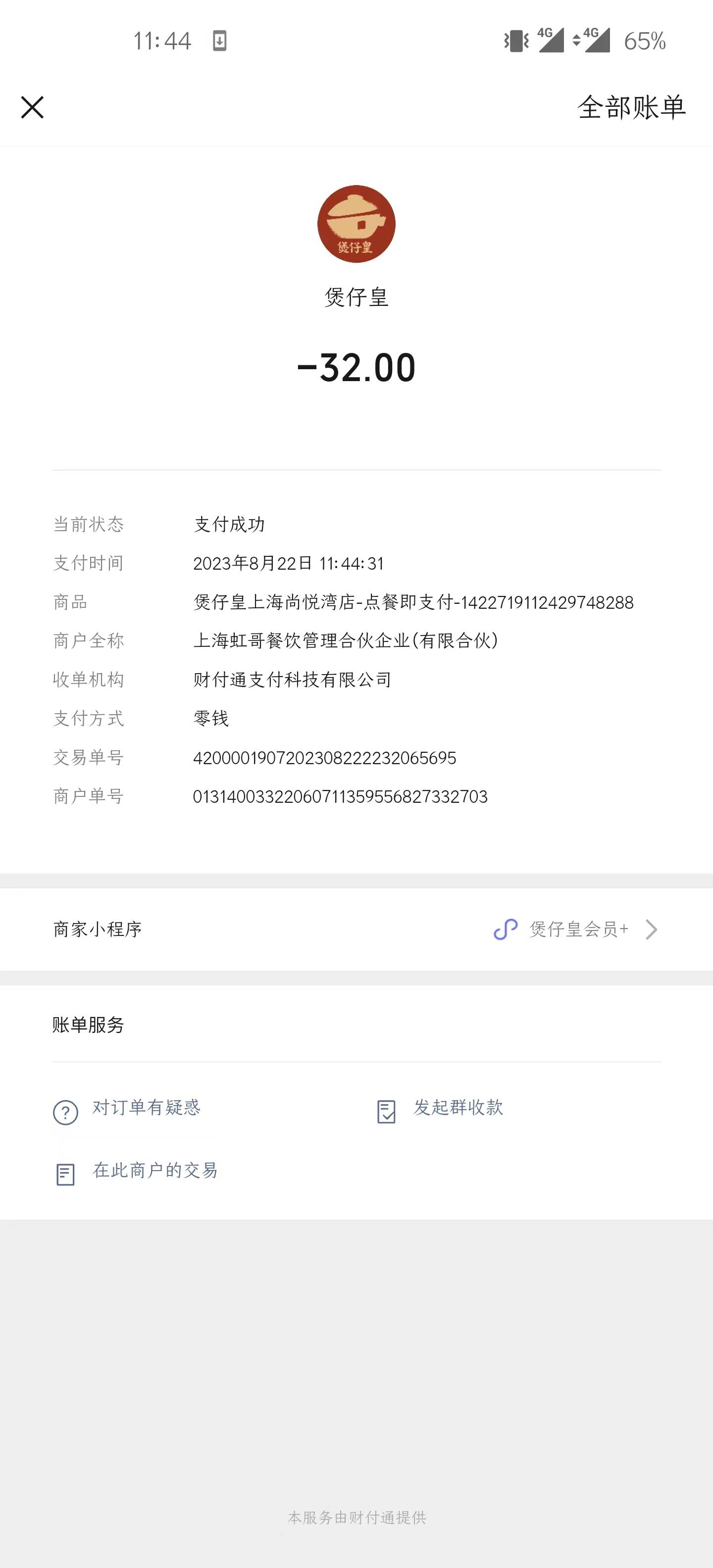Start 发起群收款
713x1568 pixels.
(458, 1107)
